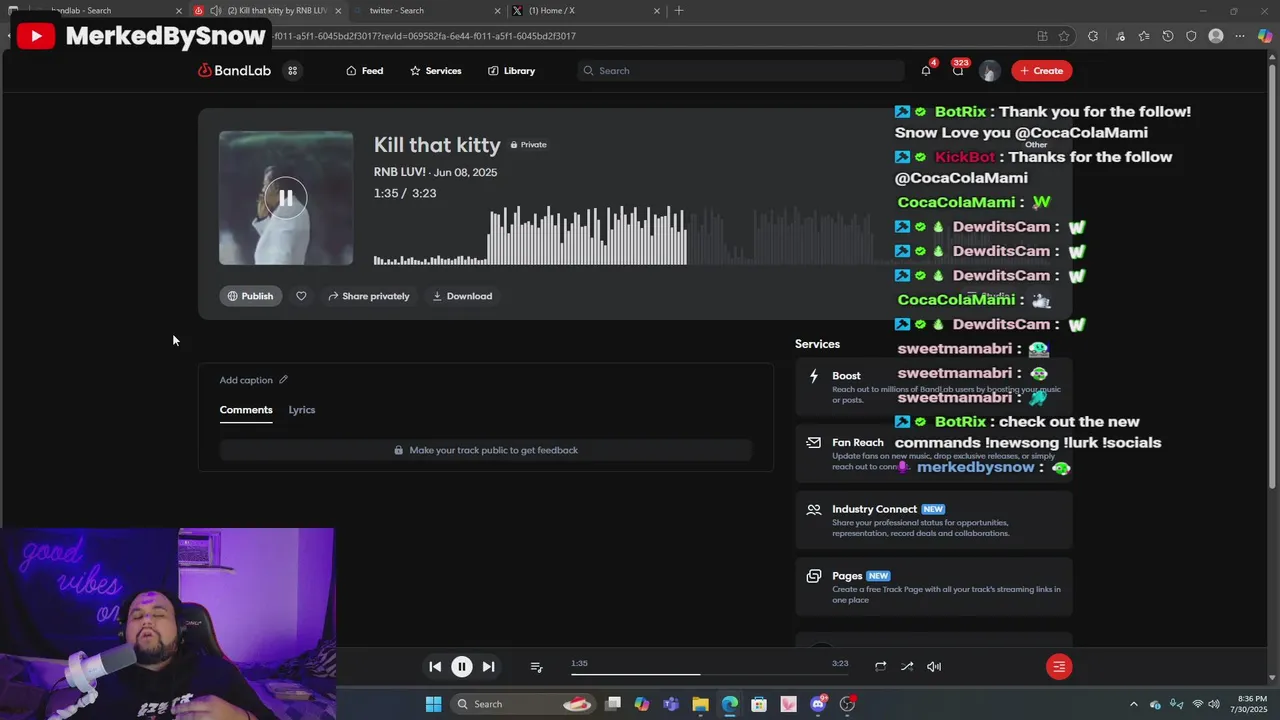This screenshot has width=1280, height=720.
Task: Click Add caption edit link
Action: point(254,380)
